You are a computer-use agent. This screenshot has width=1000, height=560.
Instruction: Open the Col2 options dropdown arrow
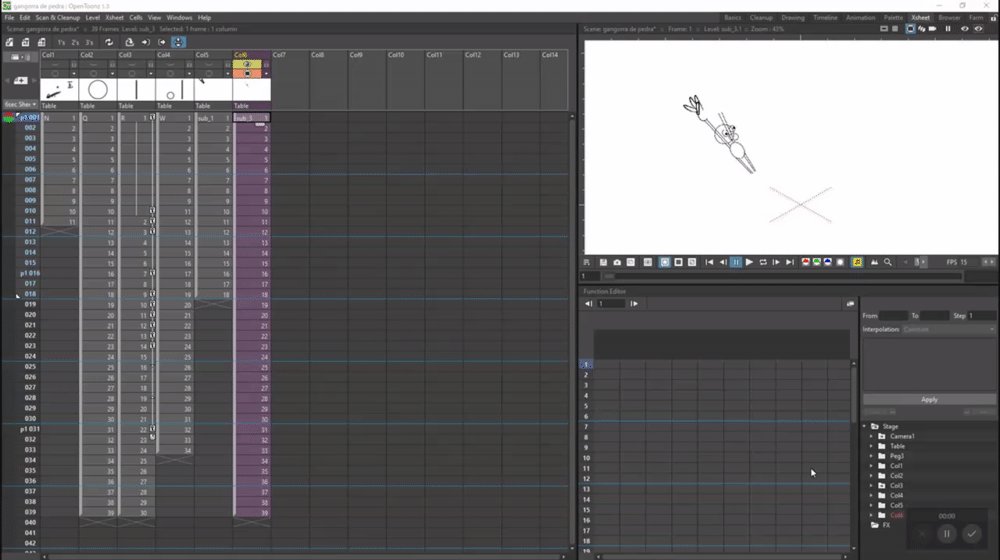click(x=112, y=73)
